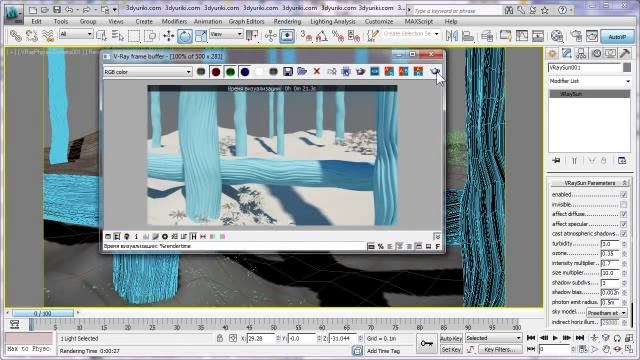This screenshot has height=360, width=640.
Task: Collapse the VRaySun Parameters rollout
Action: pos(589,183)
